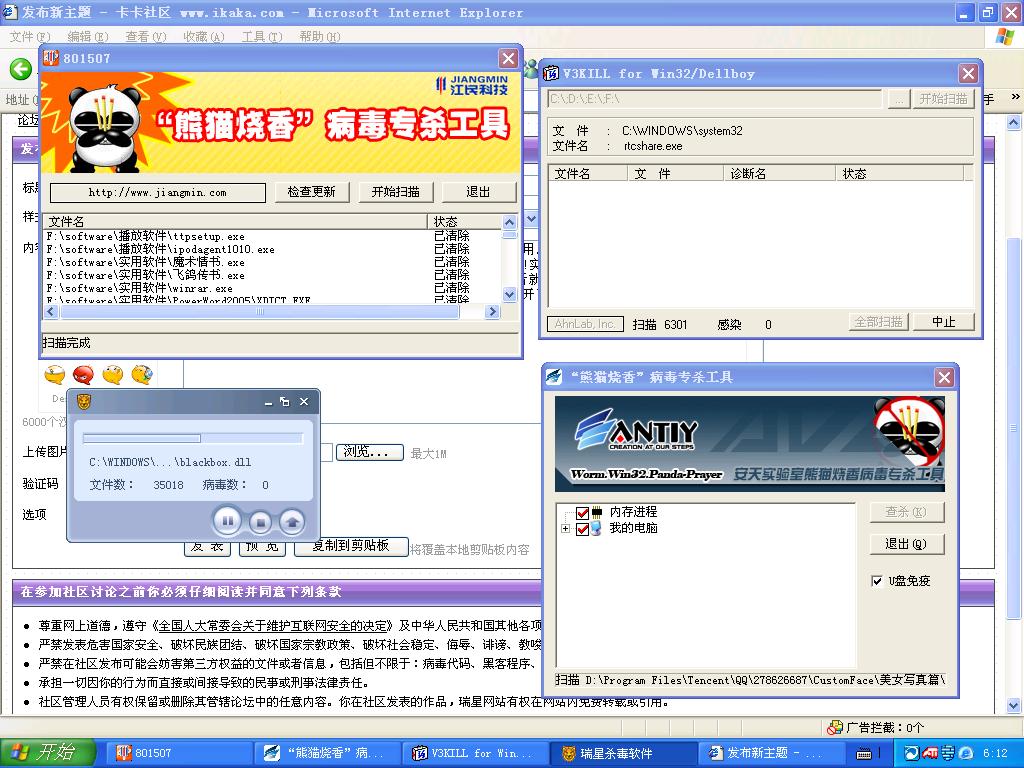The image size is (1024, 768).
Task: Open the 编辑(E) menu
Action: click(x=88, y=37)
